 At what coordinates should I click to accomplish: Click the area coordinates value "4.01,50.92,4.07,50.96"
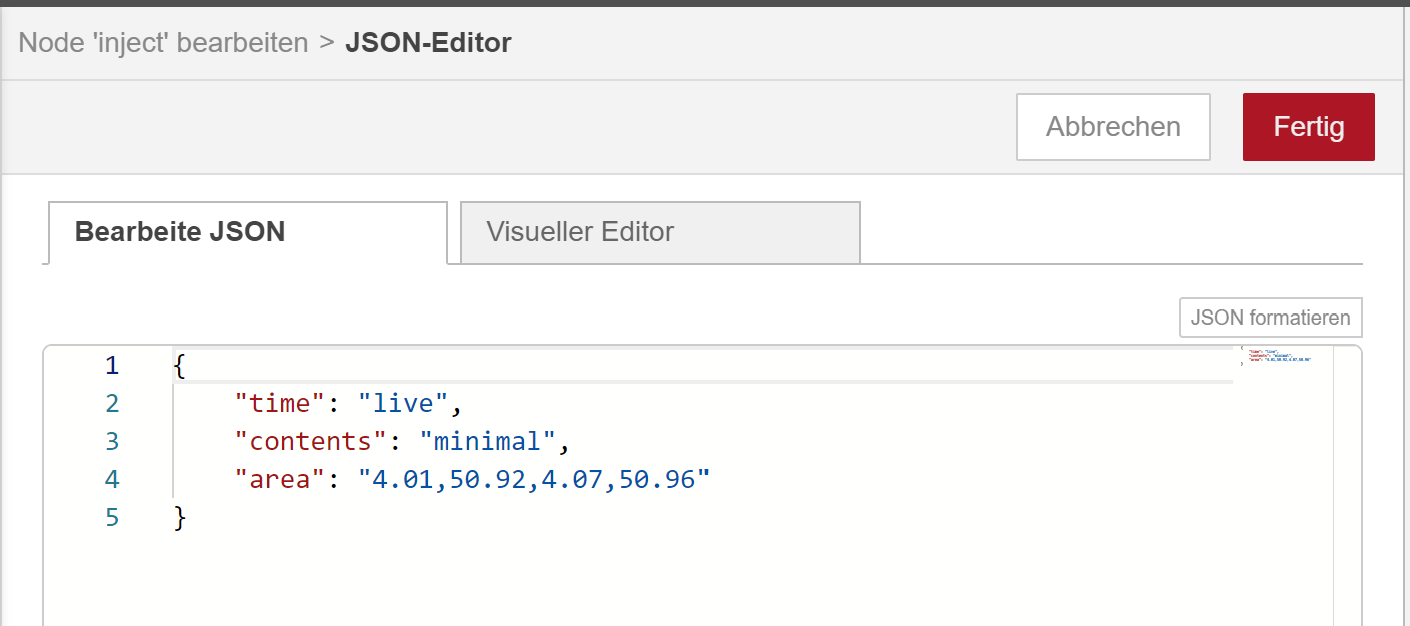tap(534, 480)
